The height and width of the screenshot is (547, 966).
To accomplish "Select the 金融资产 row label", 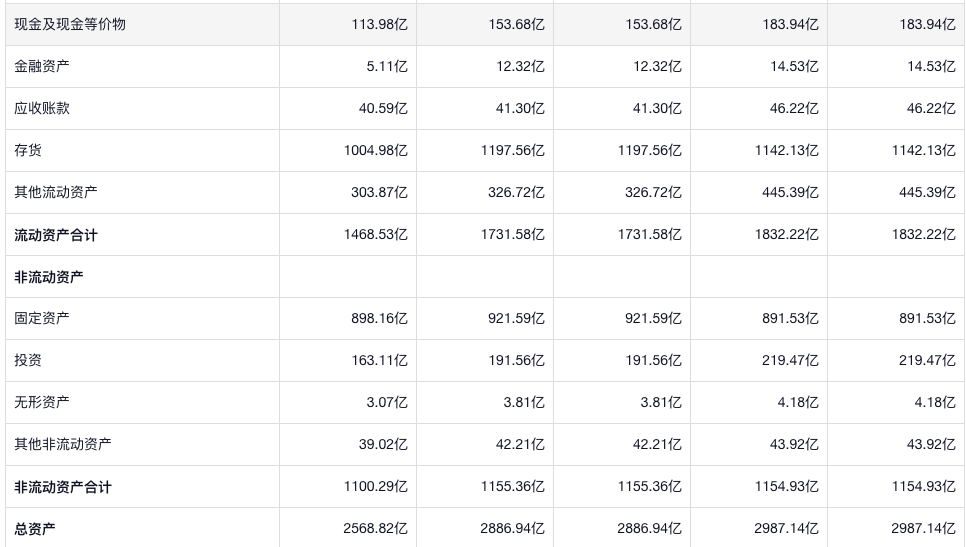I will 42,66.
